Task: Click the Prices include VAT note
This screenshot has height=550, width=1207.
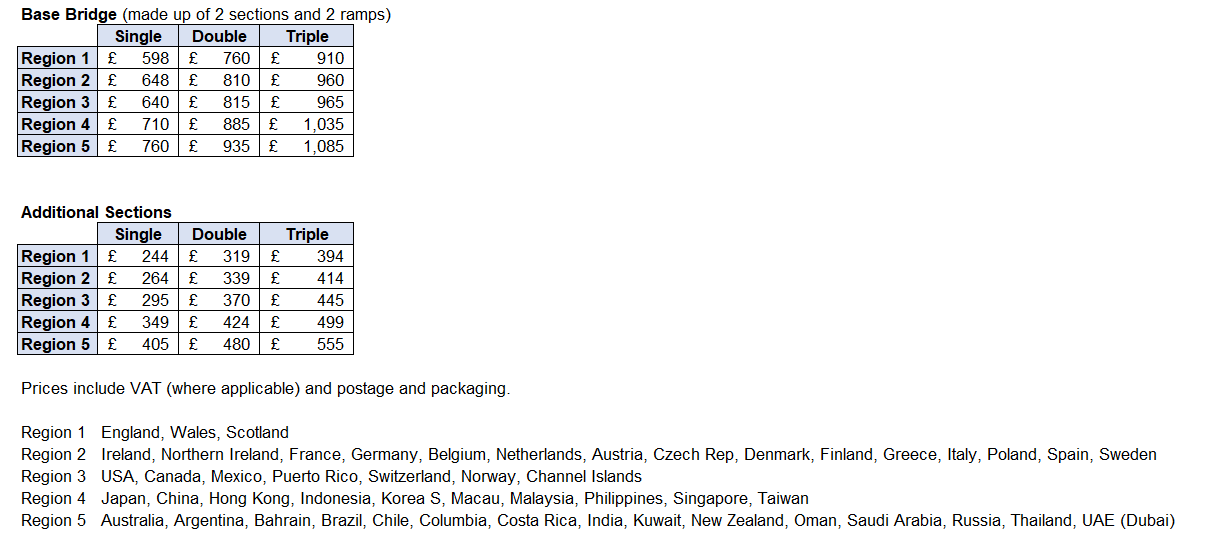Action: coord(265,388)
